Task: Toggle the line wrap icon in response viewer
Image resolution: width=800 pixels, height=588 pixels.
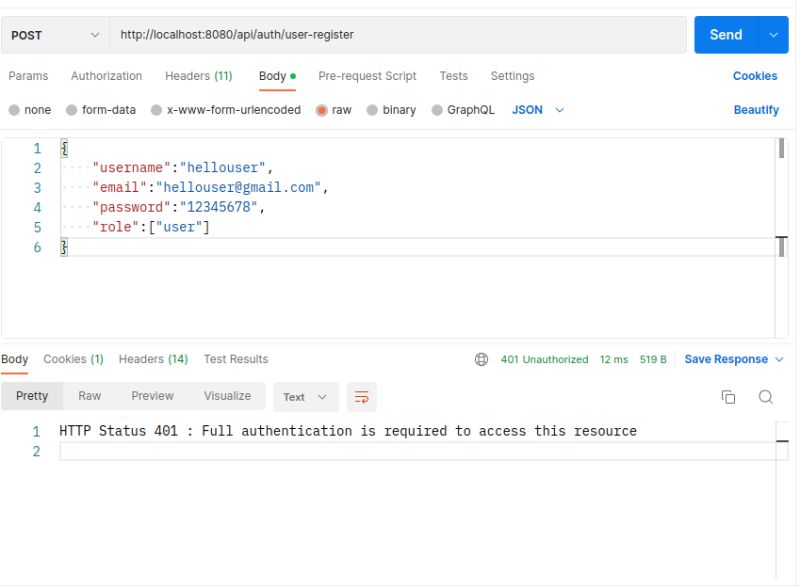Action: tap(362, 396)
